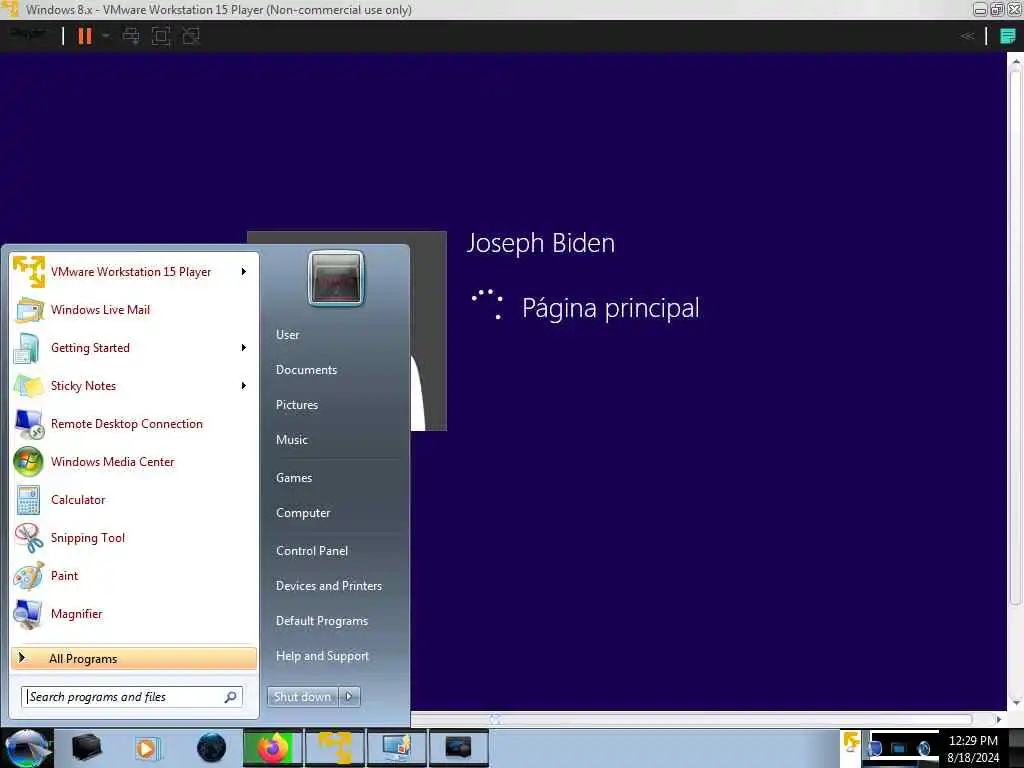This screenshot has height=768, width=1024.
Task: Open Devices and Printers
Action: tap(328, 586)
